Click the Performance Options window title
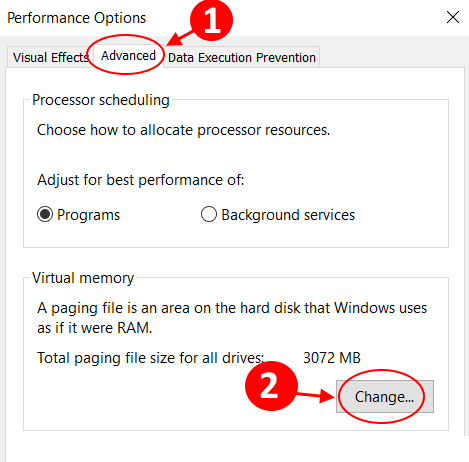Image resolution: width=469 pixels, height=462 pixels. (77, 18)
